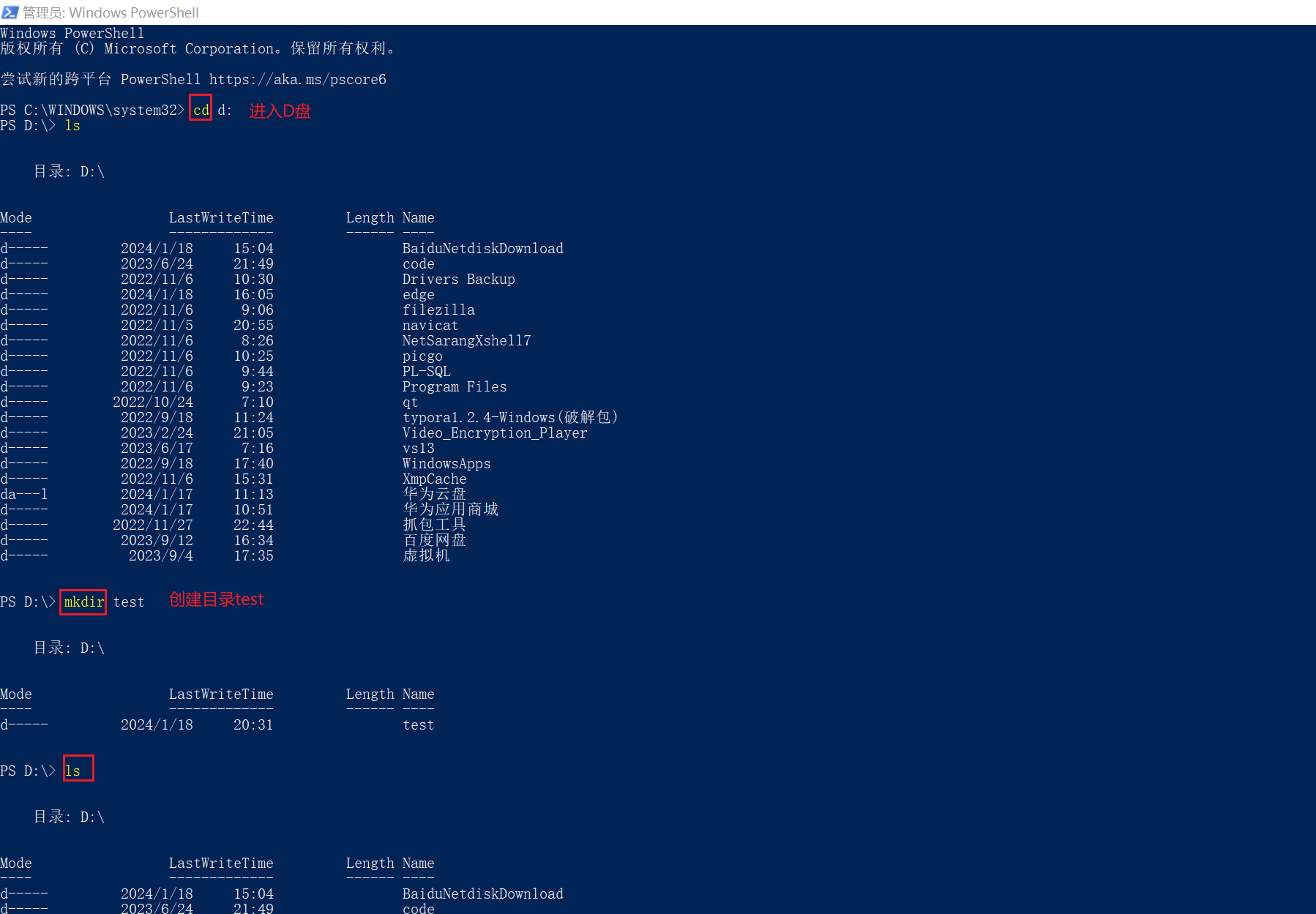
Task: Click the 'picgo' directory entry
Action: (422, 356)
